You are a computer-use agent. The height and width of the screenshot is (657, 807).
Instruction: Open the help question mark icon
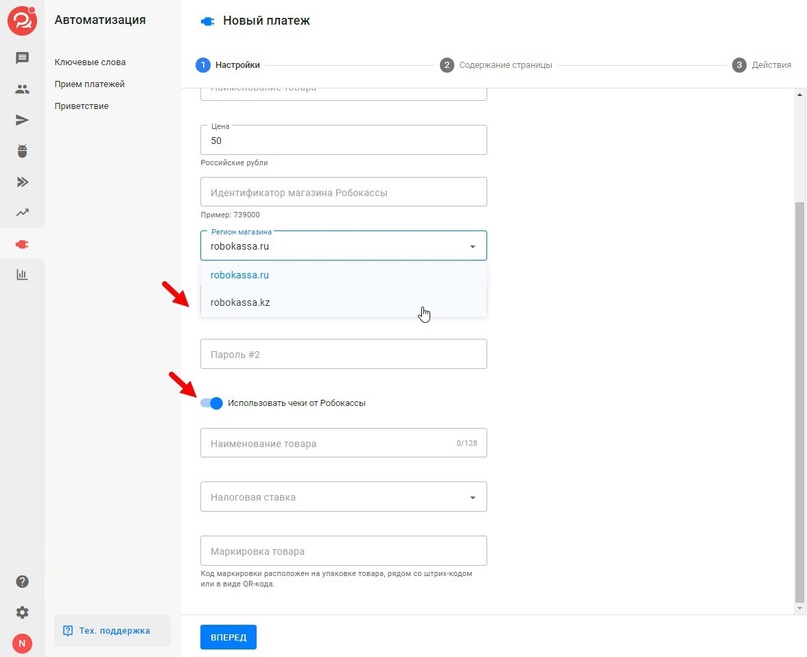pos(22,582)
